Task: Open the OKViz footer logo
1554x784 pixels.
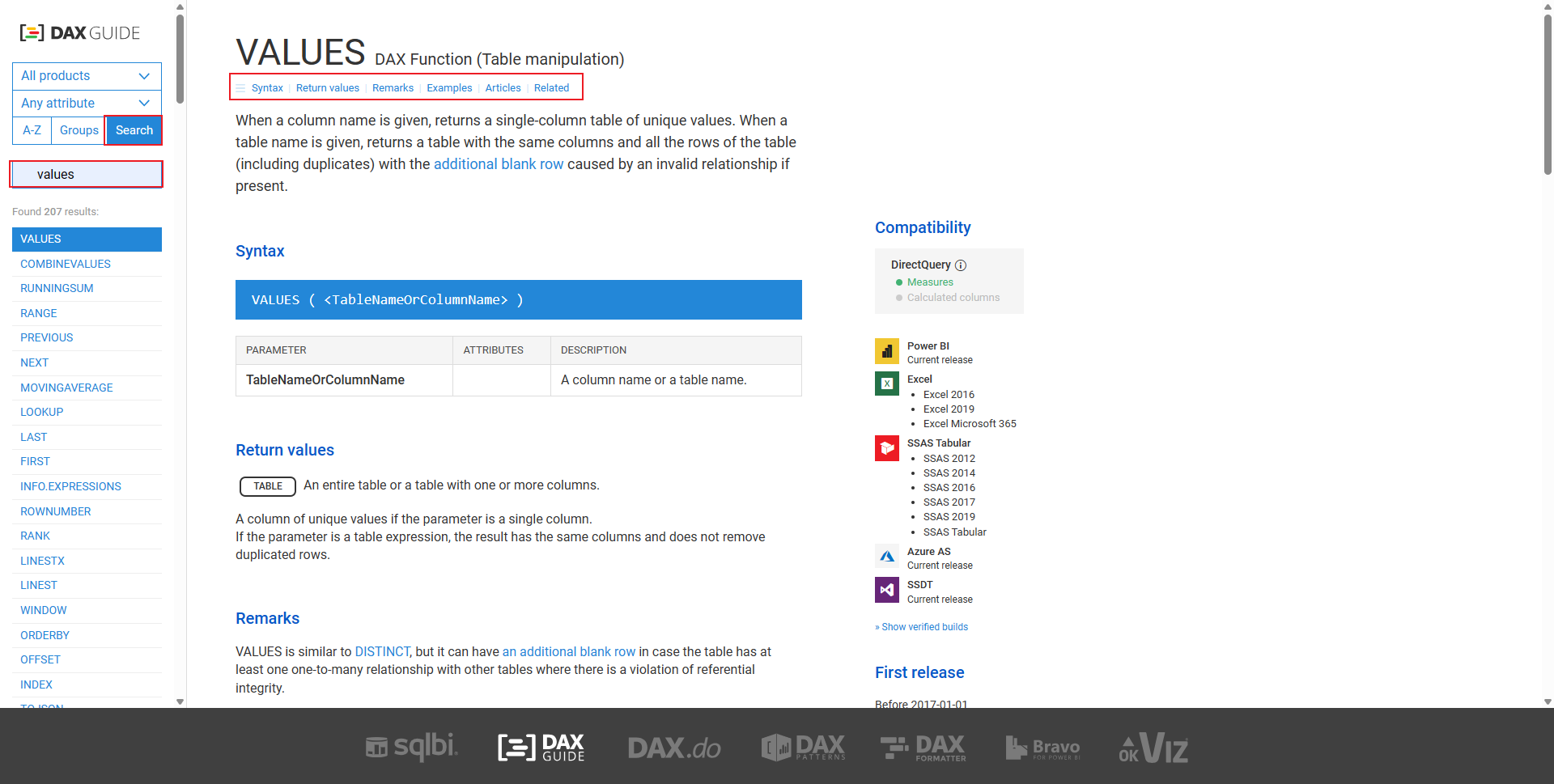Action: point(1153,748)
